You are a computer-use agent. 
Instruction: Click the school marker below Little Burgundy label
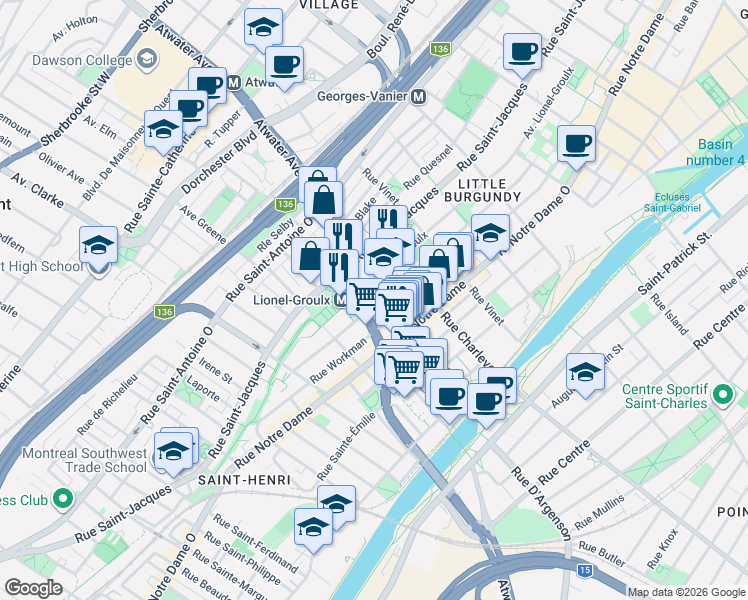coord(490,234)
